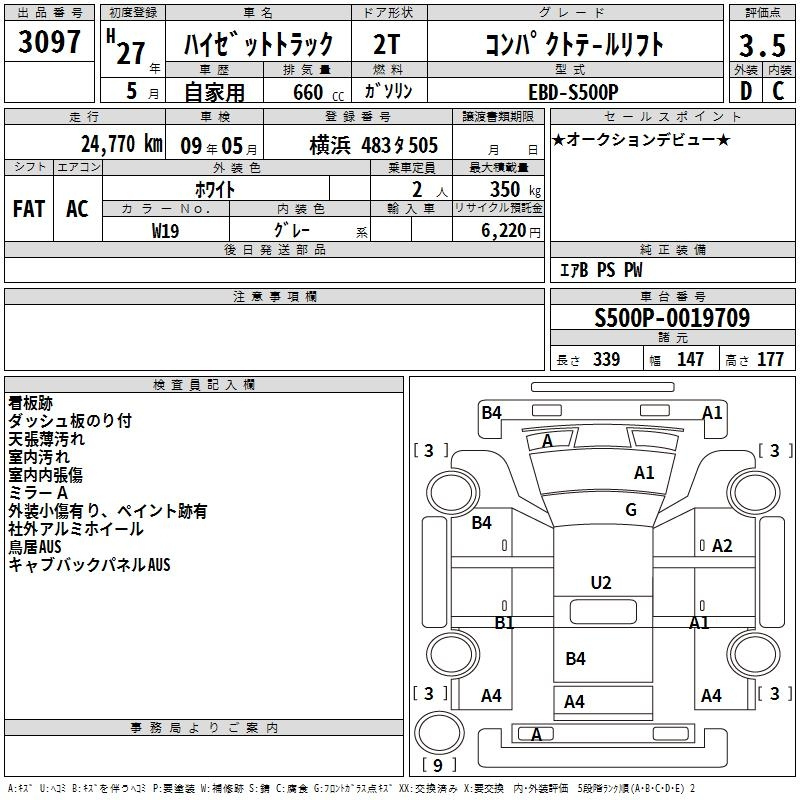Select the 出品番号 header
800x800 pixels.
coord(49,13)
